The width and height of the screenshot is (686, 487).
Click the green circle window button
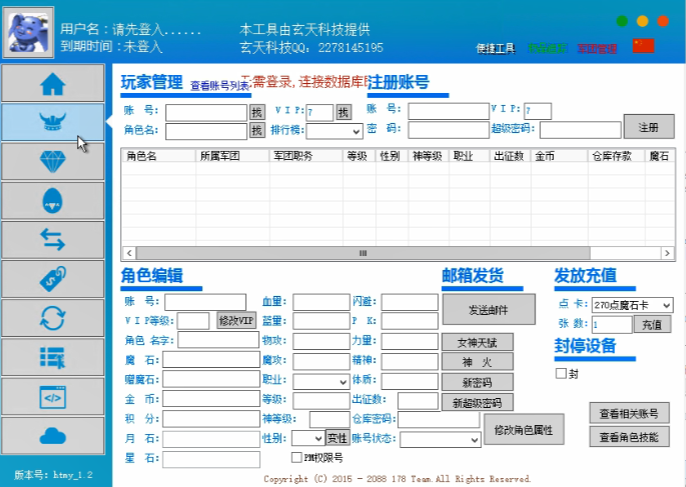tap(622, 21)
